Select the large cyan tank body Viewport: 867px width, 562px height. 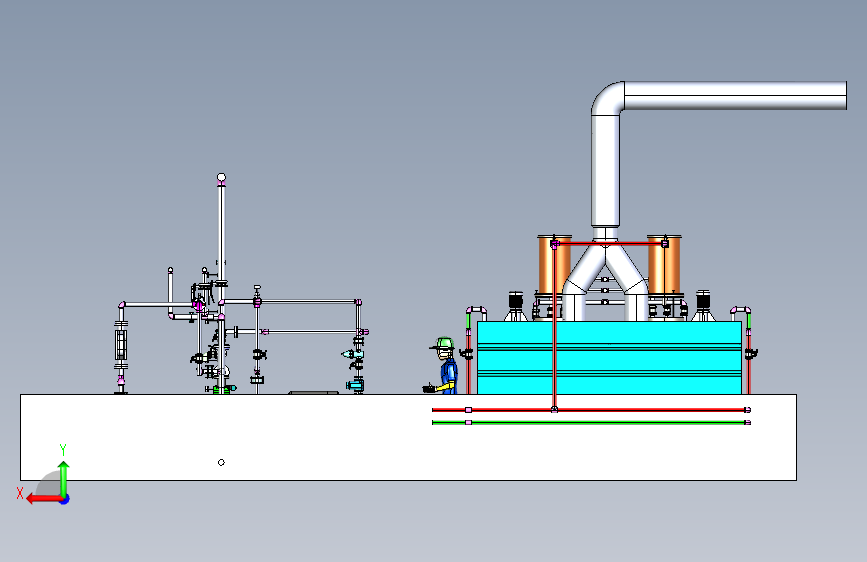coord(609,358)
